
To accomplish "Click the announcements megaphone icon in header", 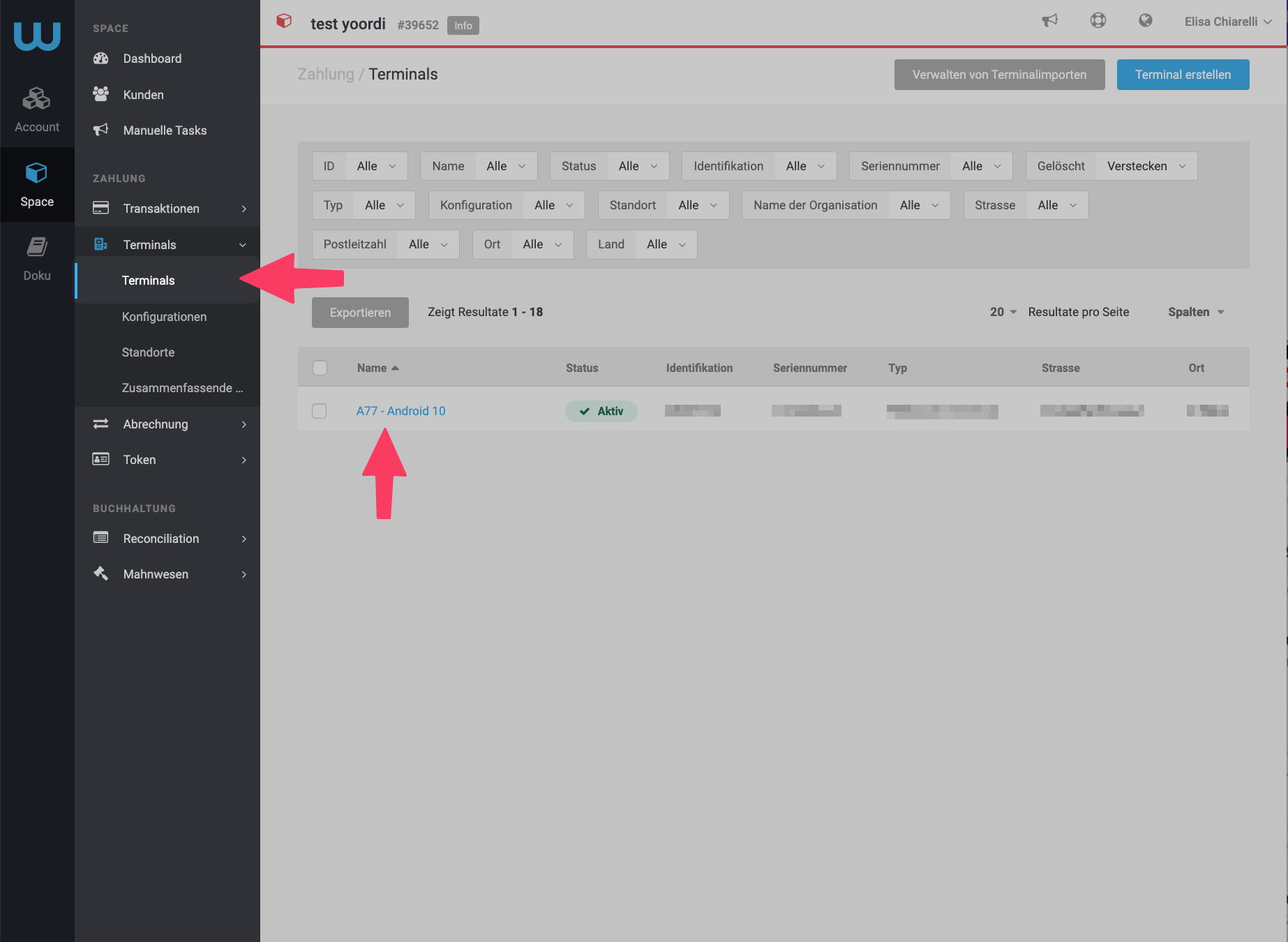I will point(1049,21).
